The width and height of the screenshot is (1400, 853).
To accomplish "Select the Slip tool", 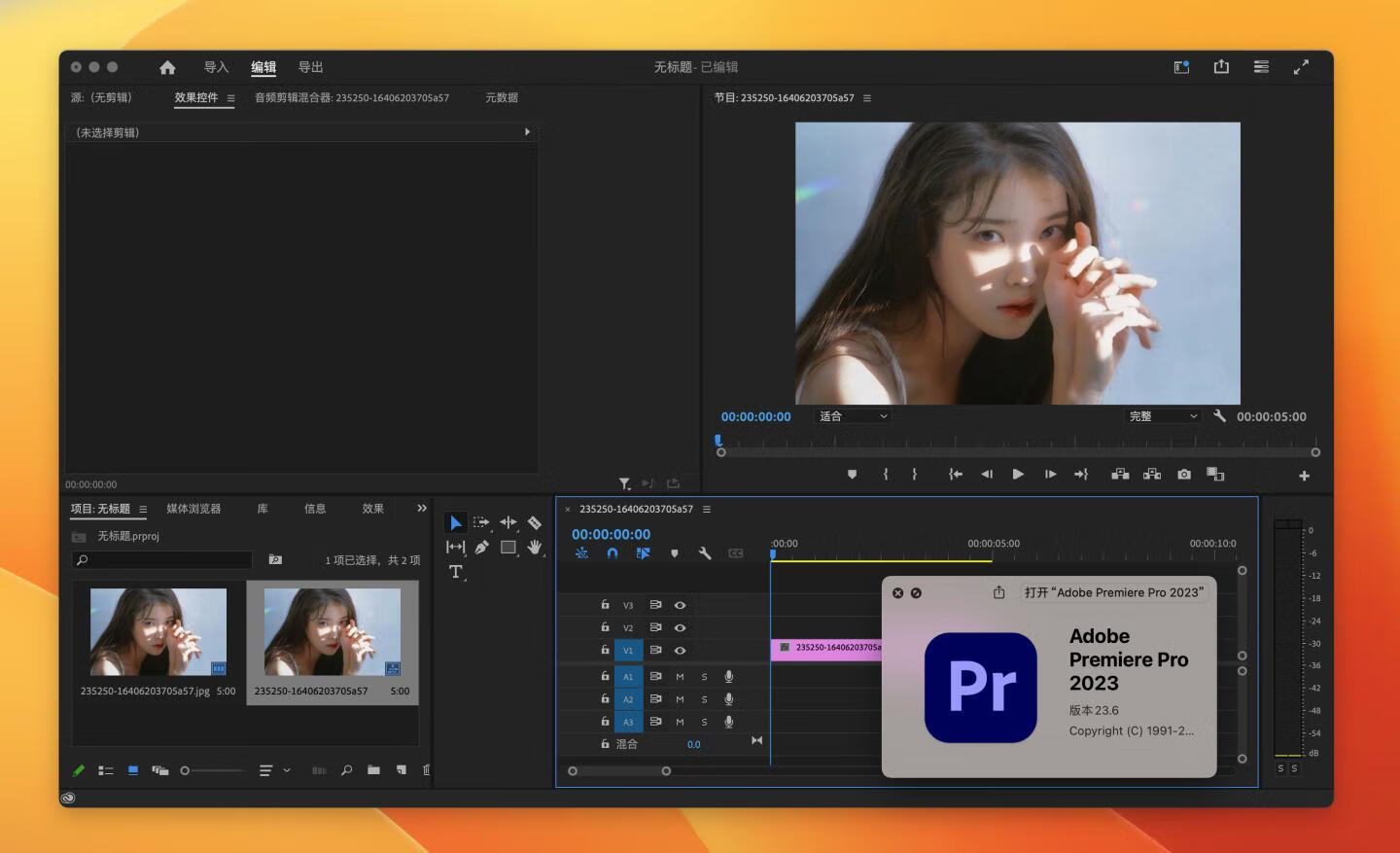I will pos(455,548).
